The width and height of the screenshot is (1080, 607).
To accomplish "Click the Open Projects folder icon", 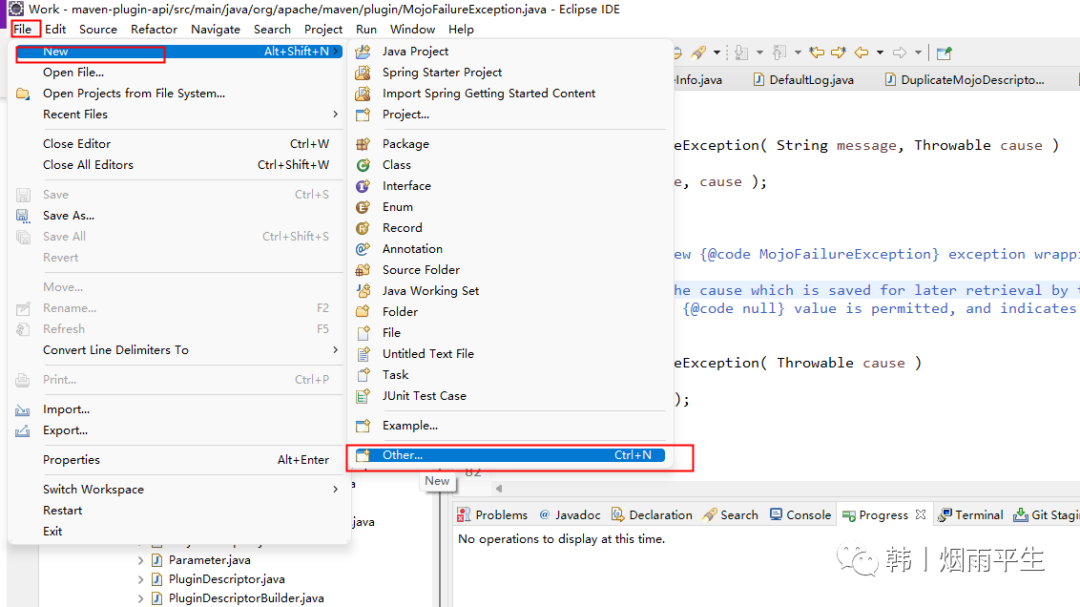I will tap(23, 94).
